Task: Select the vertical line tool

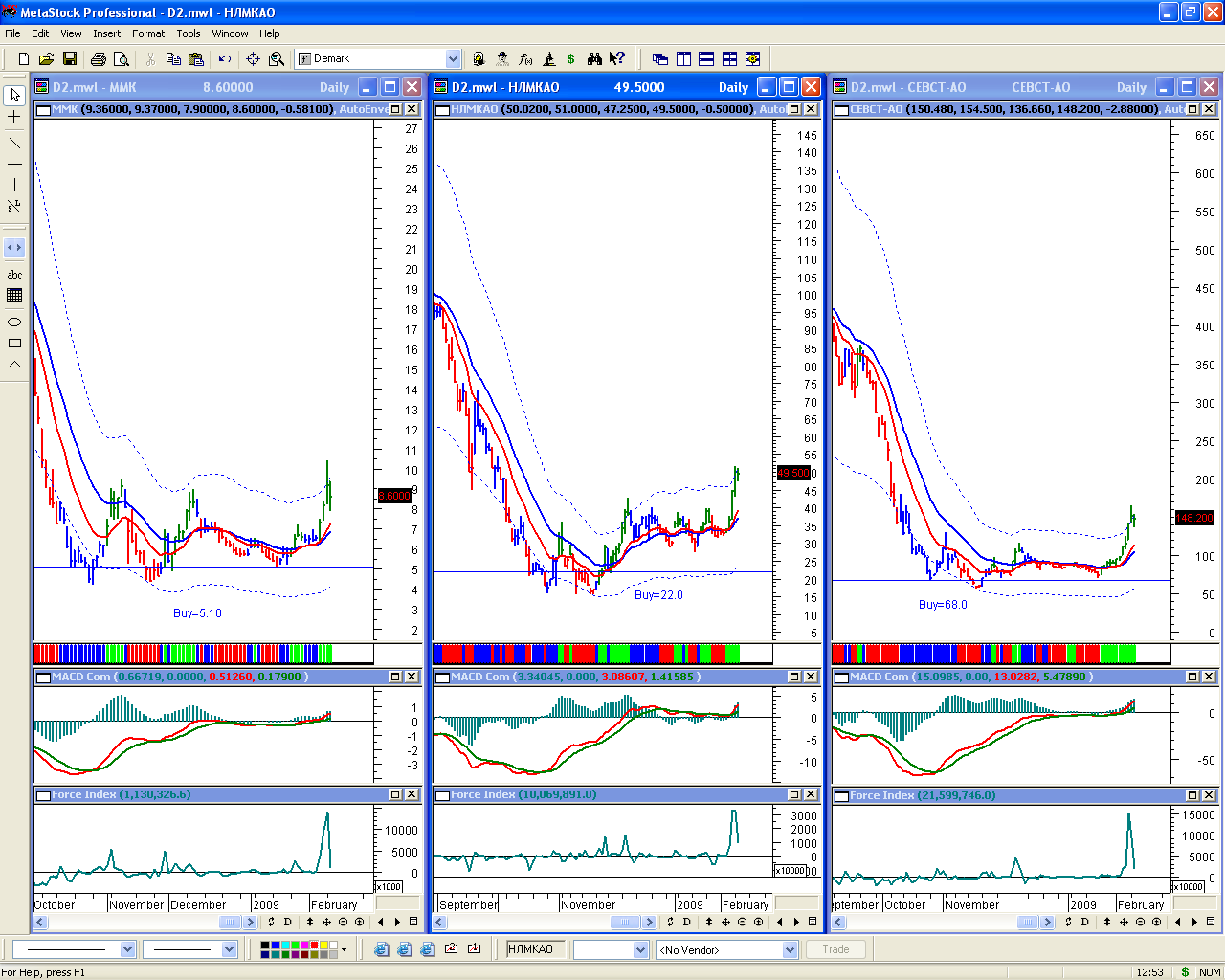Action: (14, 185)
